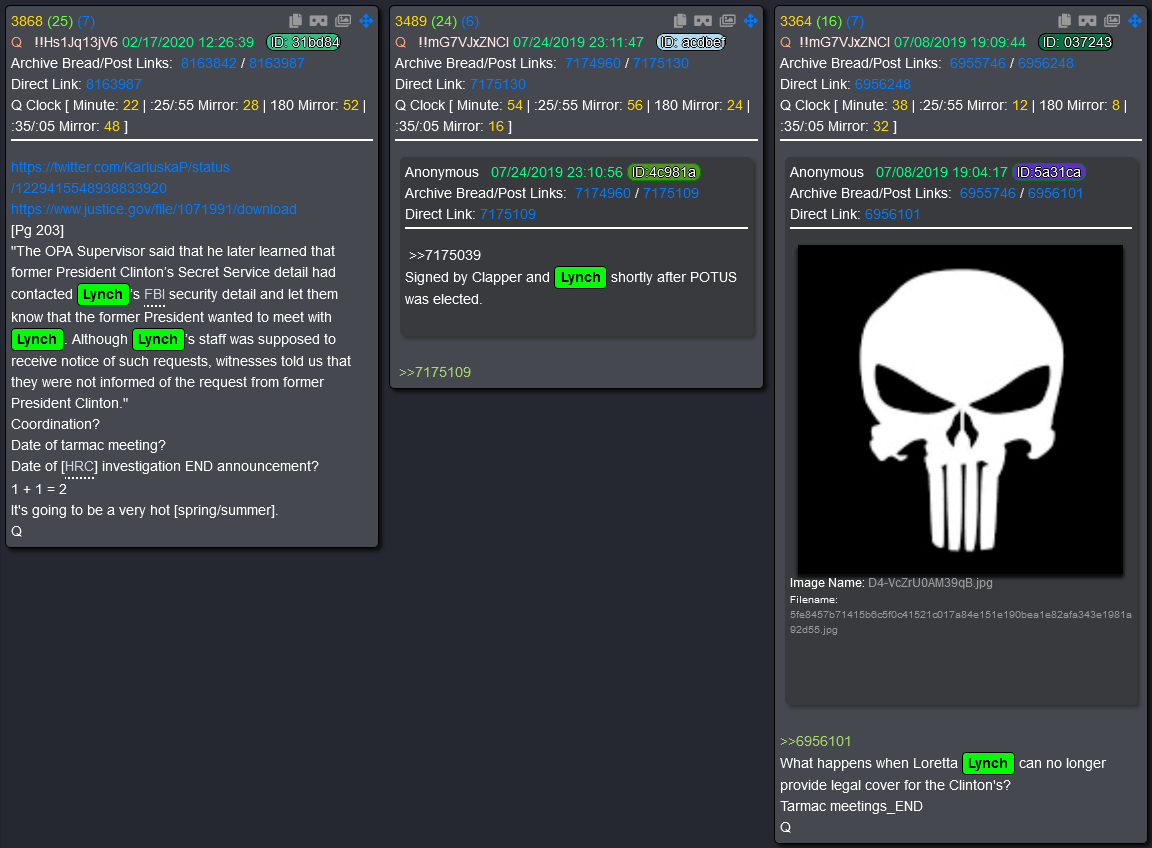Click the VR goggles icon on post 3489
This screenshot has height=848, width=1152.
703,21
